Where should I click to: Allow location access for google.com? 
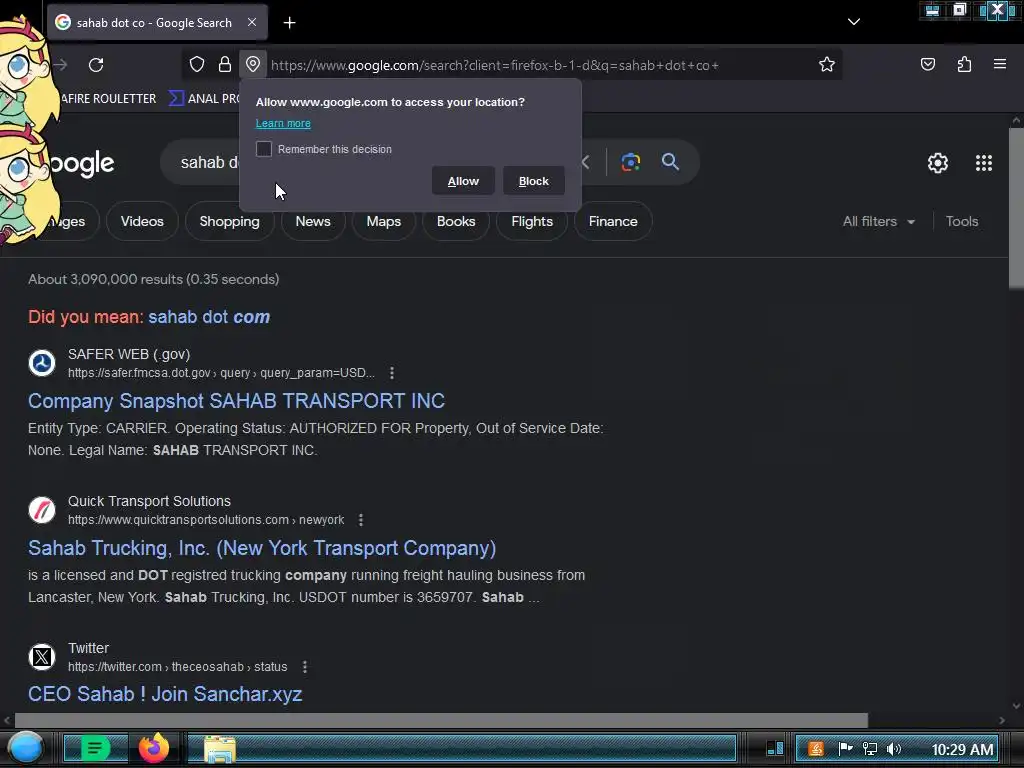tap(463, 181)
